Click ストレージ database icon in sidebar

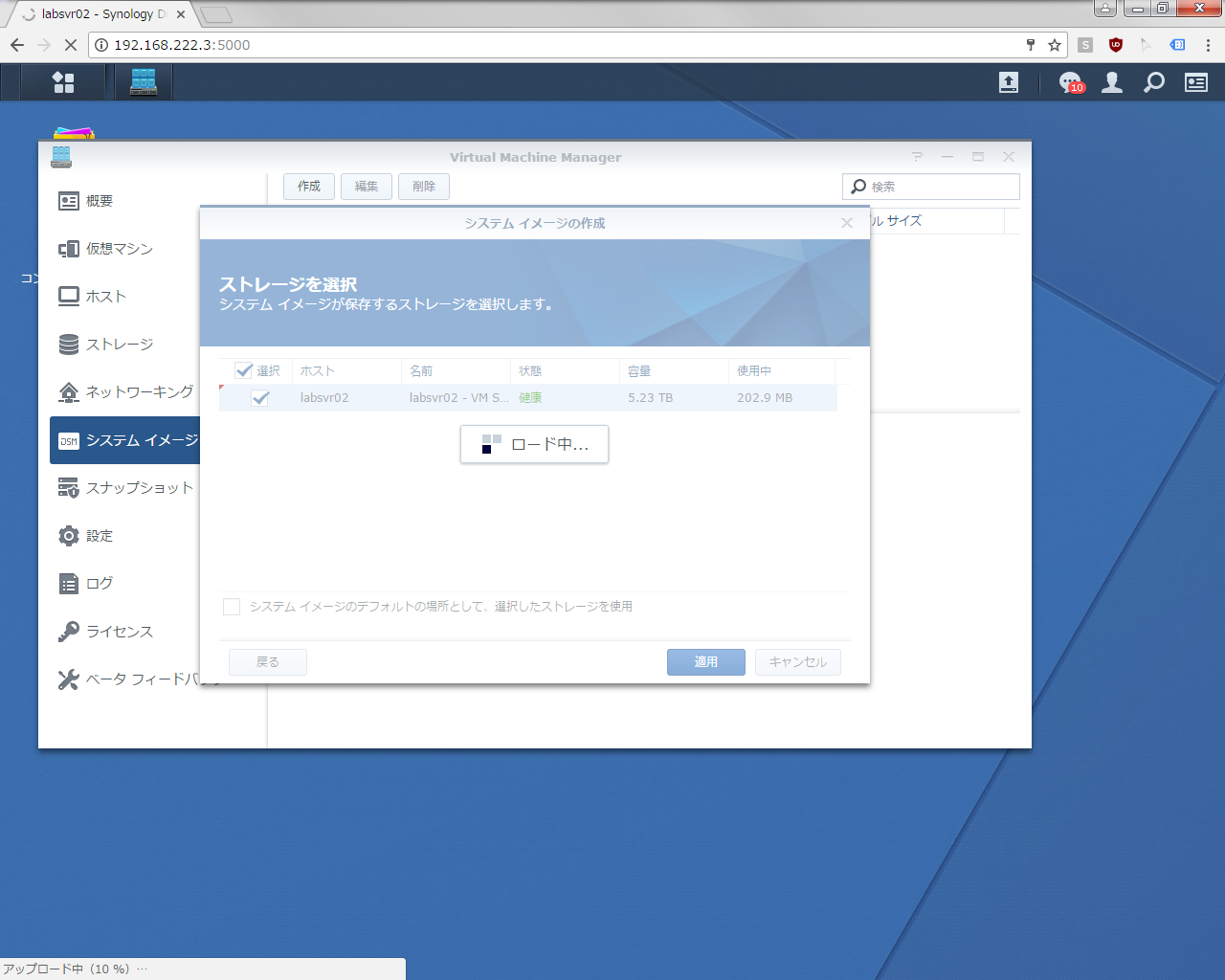(69, 345)
